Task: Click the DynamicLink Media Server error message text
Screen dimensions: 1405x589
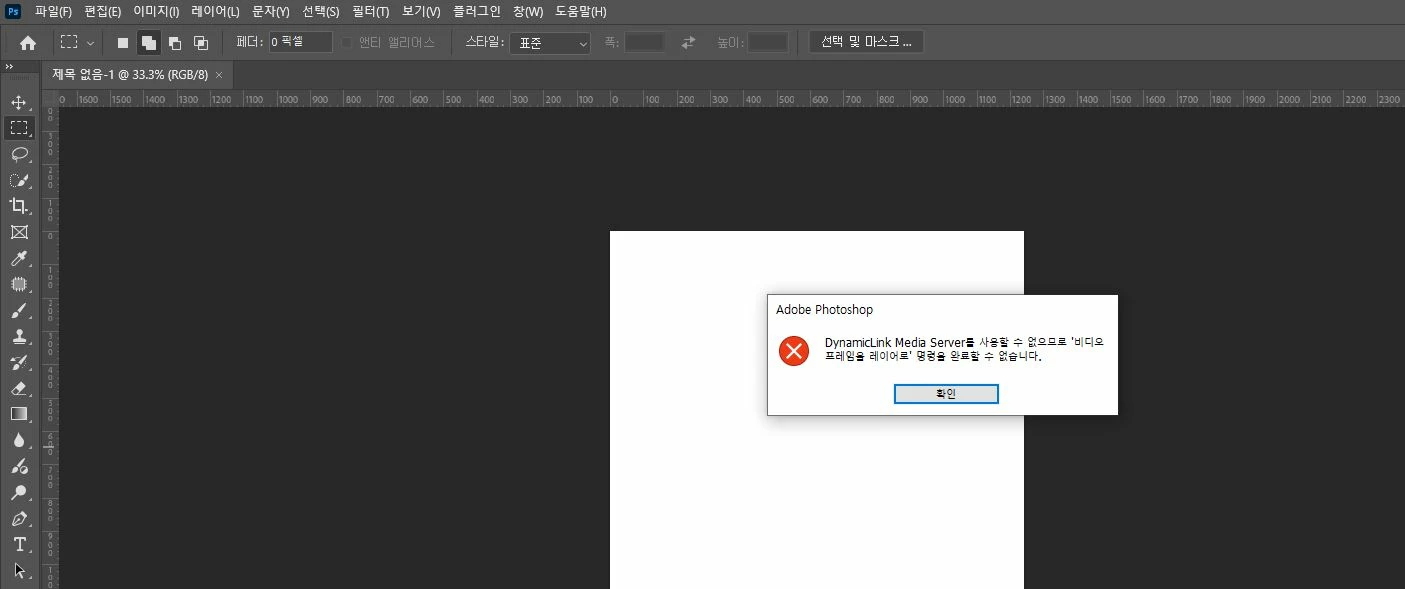Action: (964, 349)
